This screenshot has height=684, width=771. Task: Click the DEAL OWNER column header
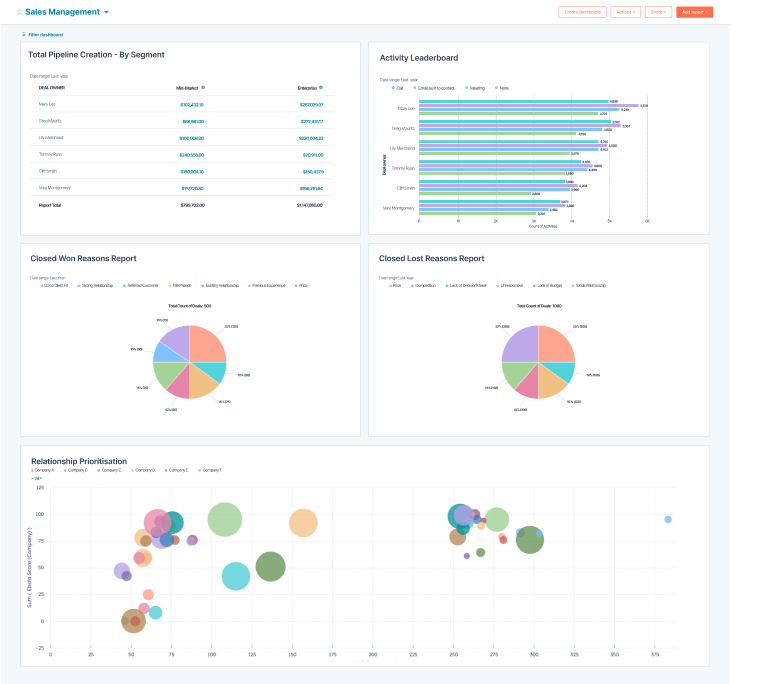point(52,88)
